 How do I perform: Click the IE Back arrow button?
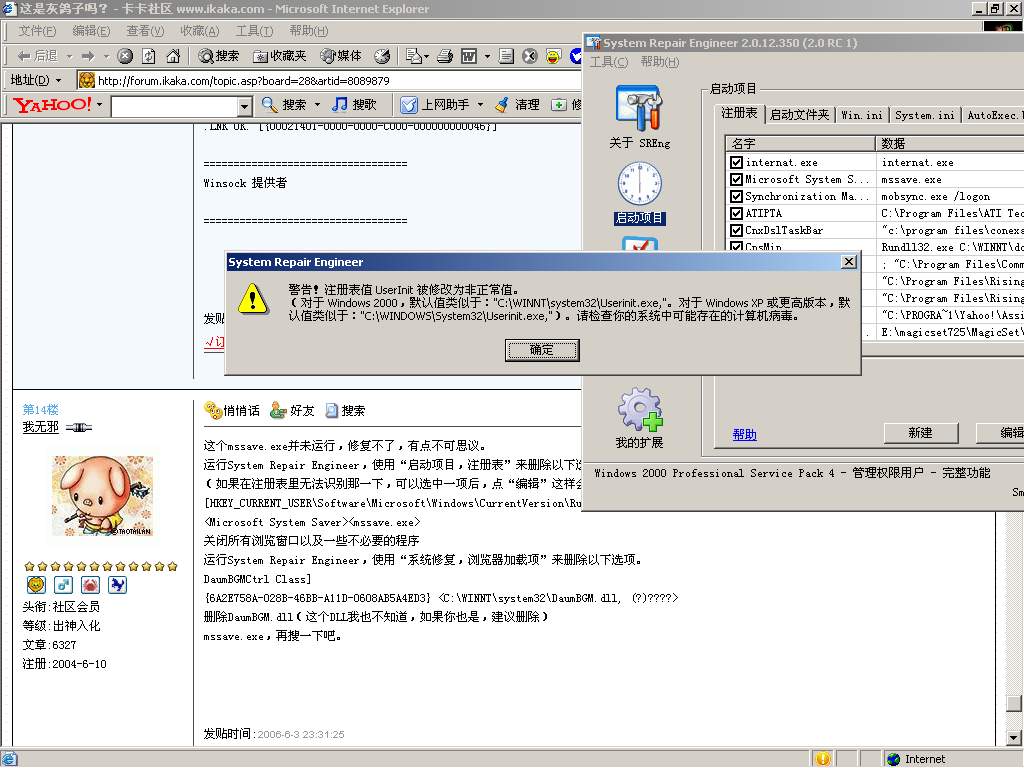click(x=37, y=56)
